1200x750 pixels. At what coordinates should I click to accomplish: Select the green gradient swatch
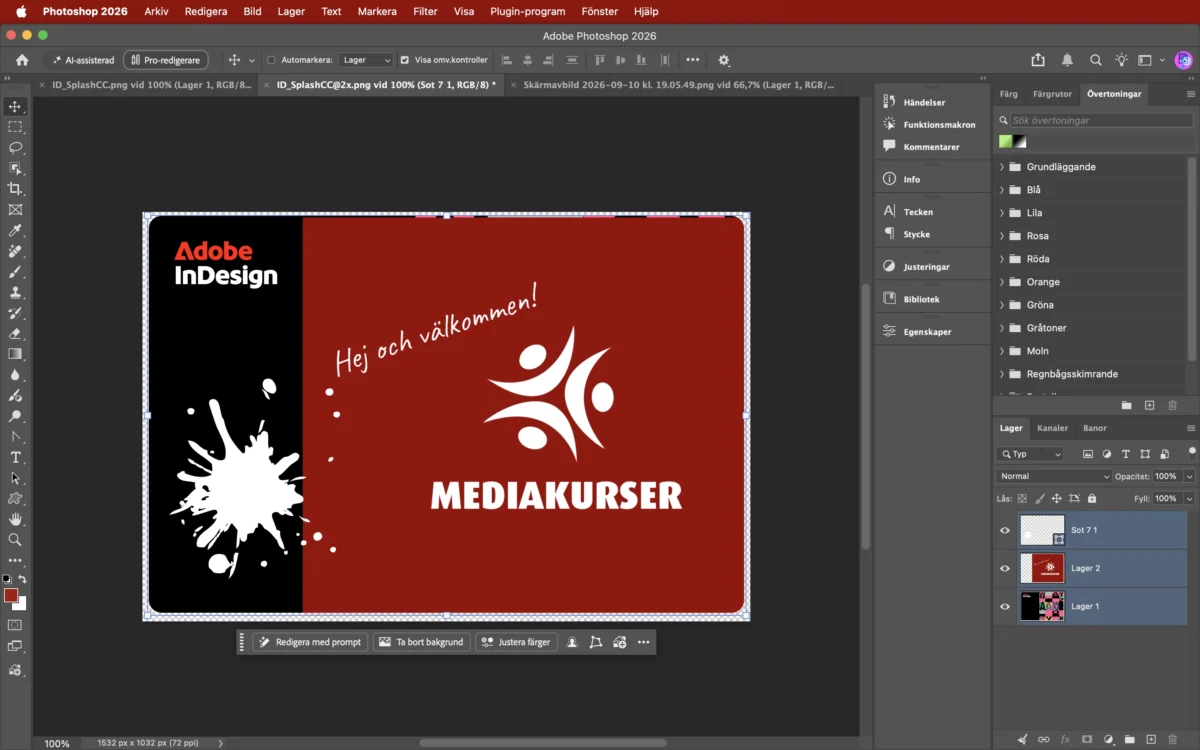pos(1005,142)
